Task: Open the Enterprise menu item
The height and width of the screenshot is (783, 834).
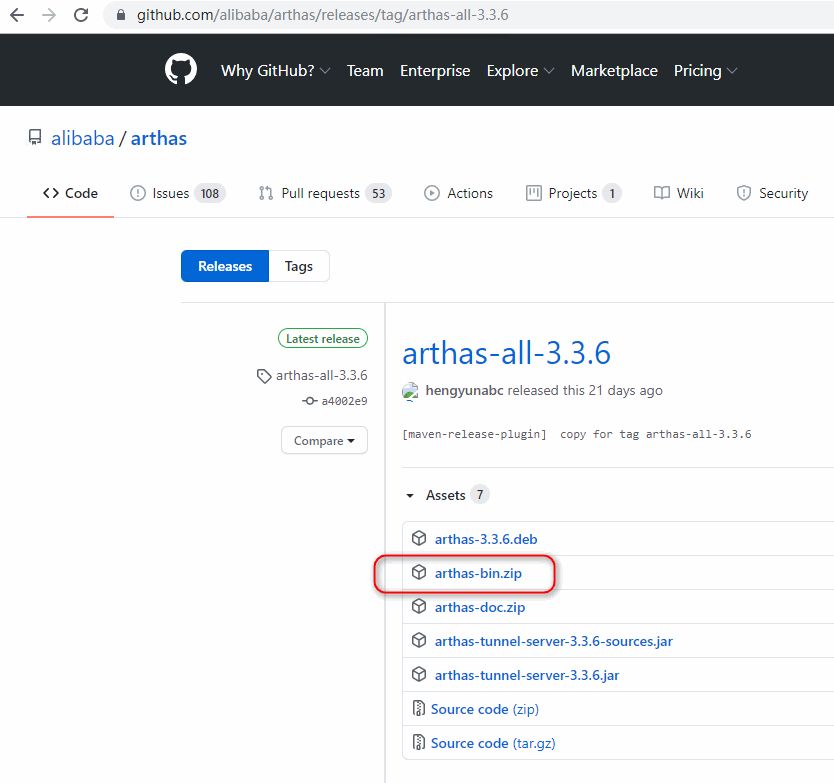Action: pos(435,71)
